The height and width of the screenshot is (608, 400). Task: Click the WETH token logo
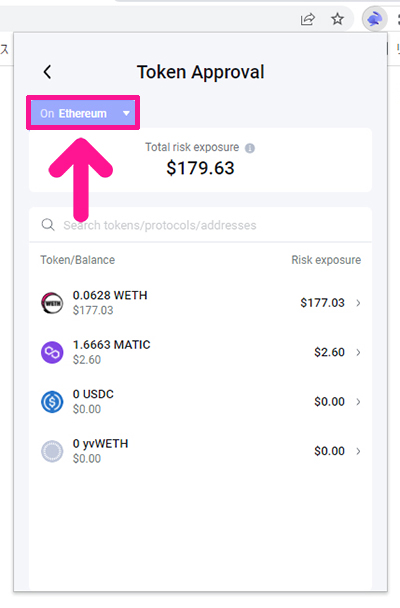52,303
